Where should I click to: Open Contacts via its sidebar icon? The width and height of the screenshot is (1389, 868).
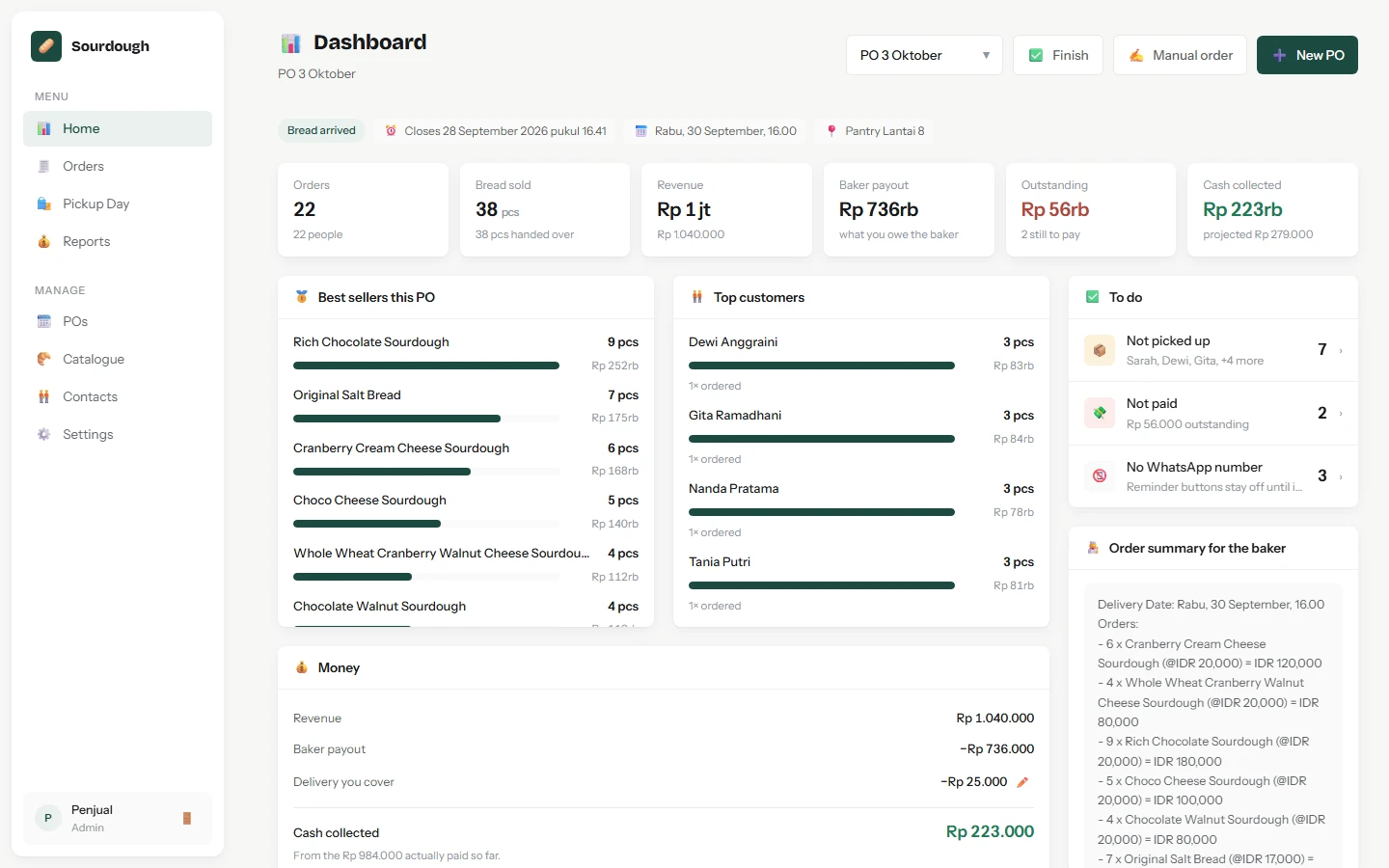click(x=43, y=396)
